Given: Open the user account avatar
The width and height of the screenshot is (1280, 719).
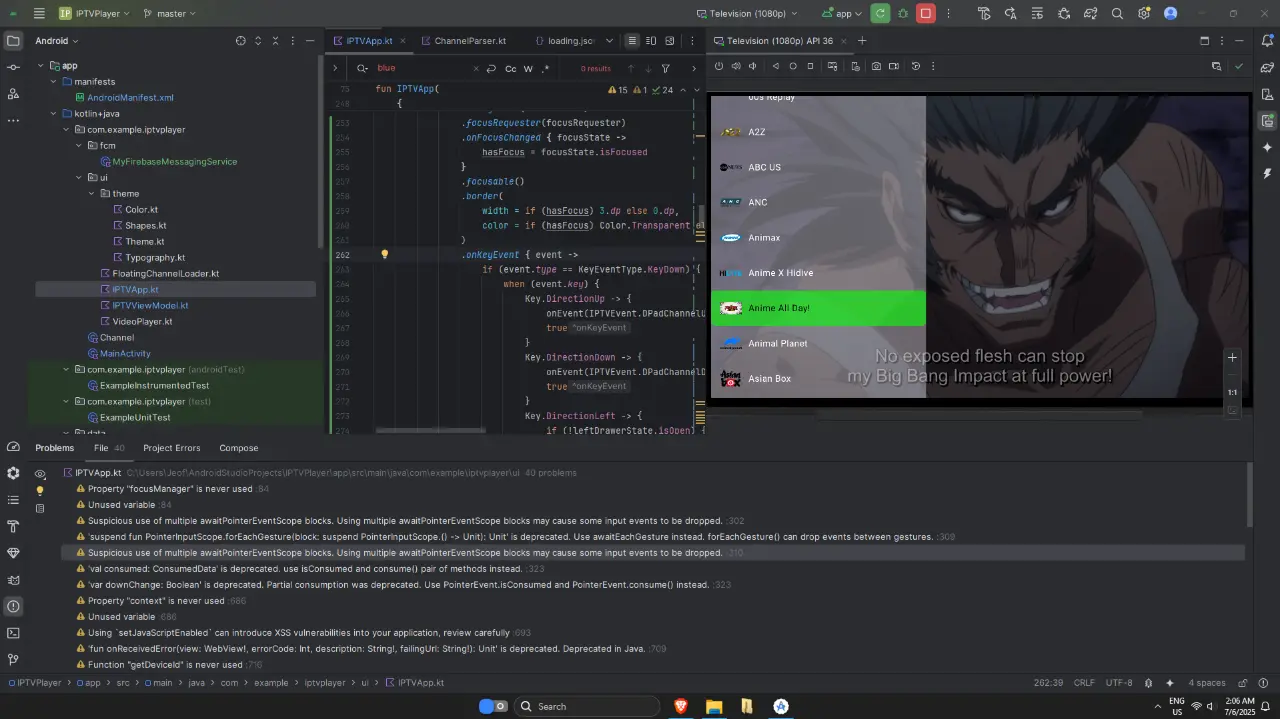Looking at the screenshot, I should (1171, 14).
